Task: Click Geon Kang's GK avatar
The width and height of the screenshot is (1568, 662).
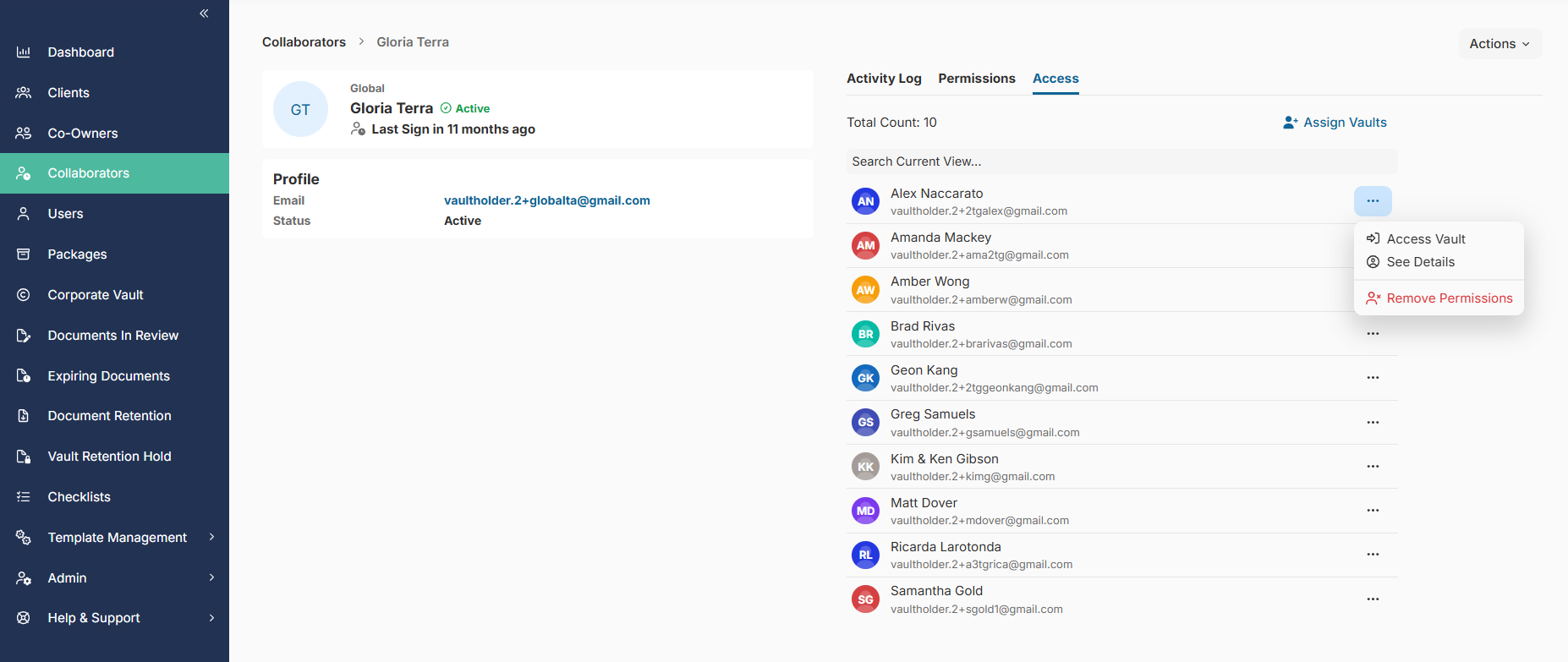Action: [865, 378]
